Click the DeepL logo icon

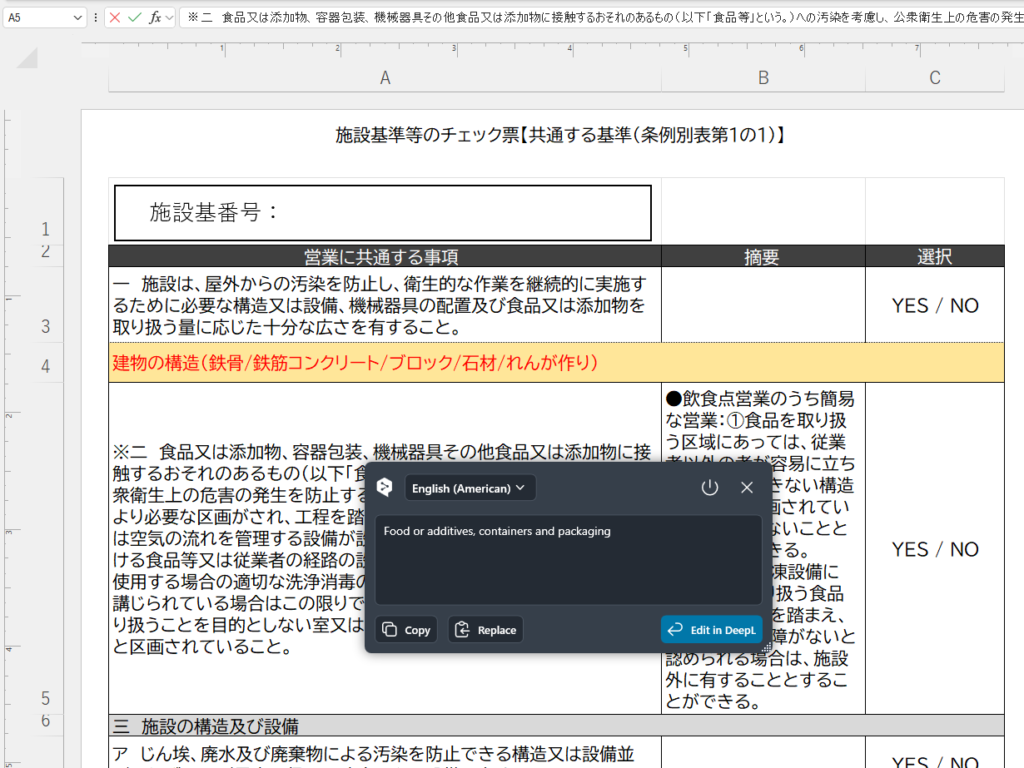coord(384,488)
